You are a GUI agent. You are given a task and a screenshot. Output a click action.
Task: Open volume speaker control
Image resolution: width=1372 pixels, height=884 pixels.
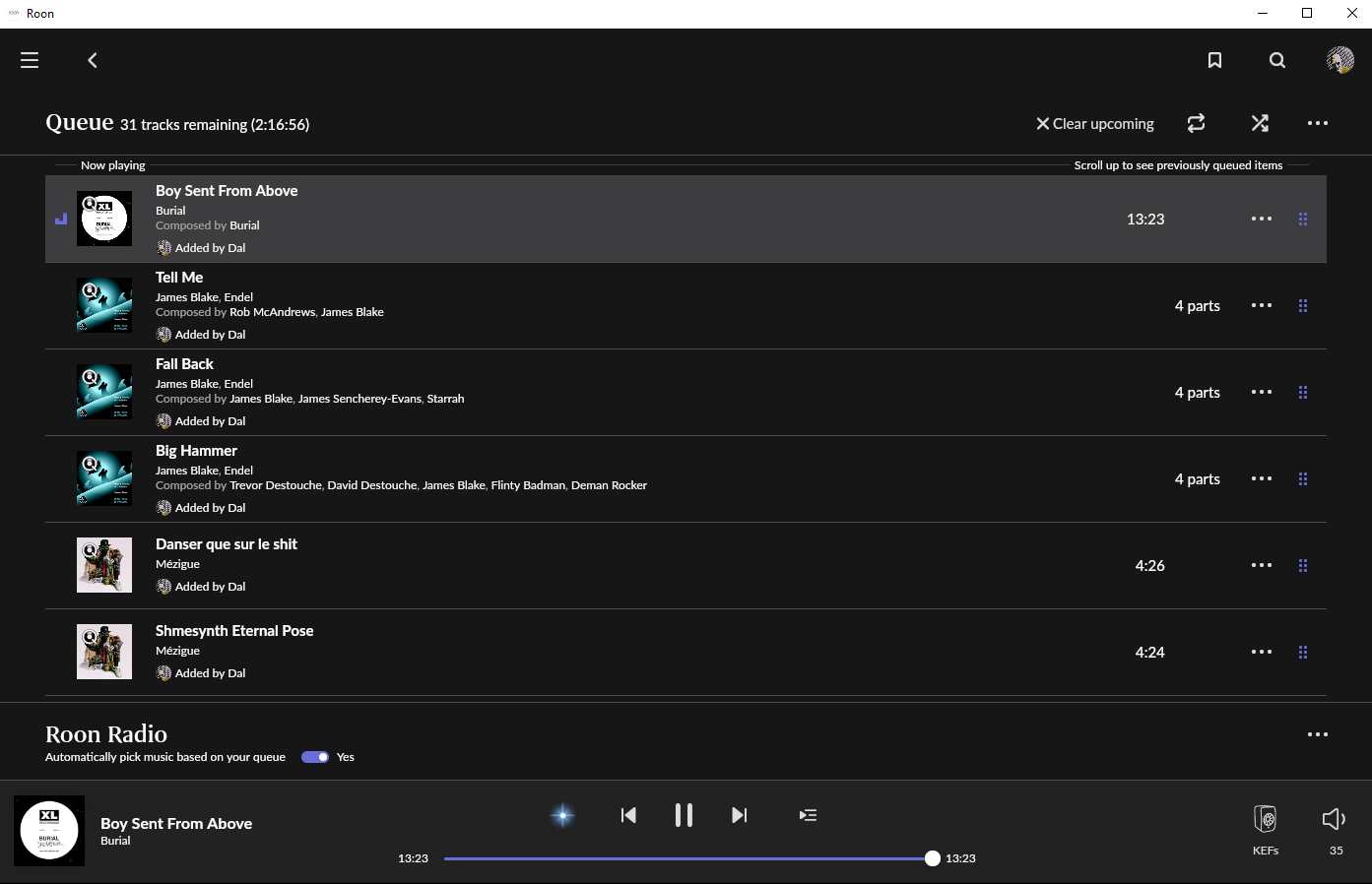click(x=1334, y=819)
